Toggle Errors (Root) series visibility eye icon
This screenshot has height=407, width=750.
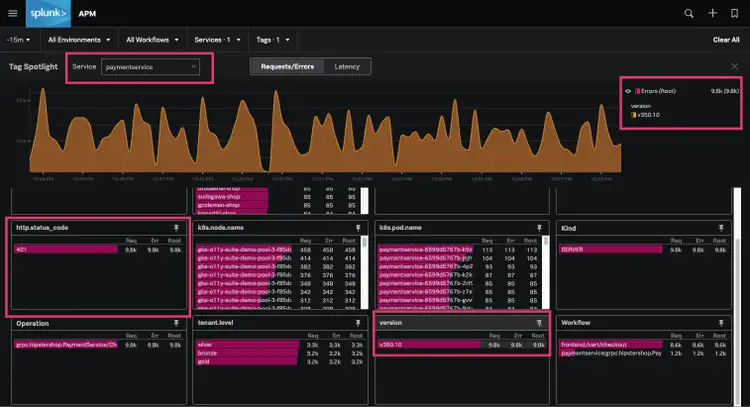(x=627, y=91)
